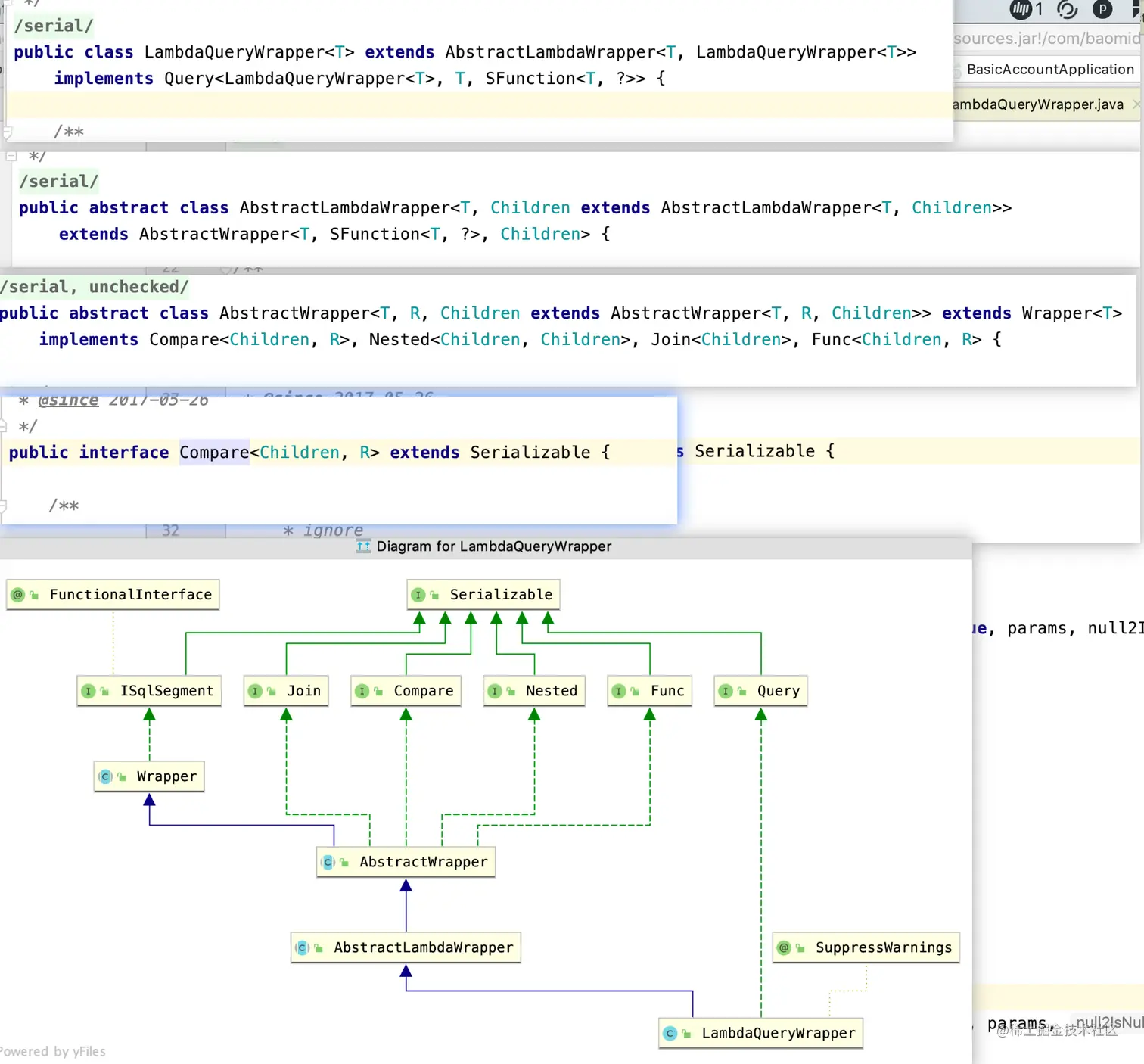
Task: Select the AbstractLambdaWrapper node label in the diagram
Action: coord(423,947)
